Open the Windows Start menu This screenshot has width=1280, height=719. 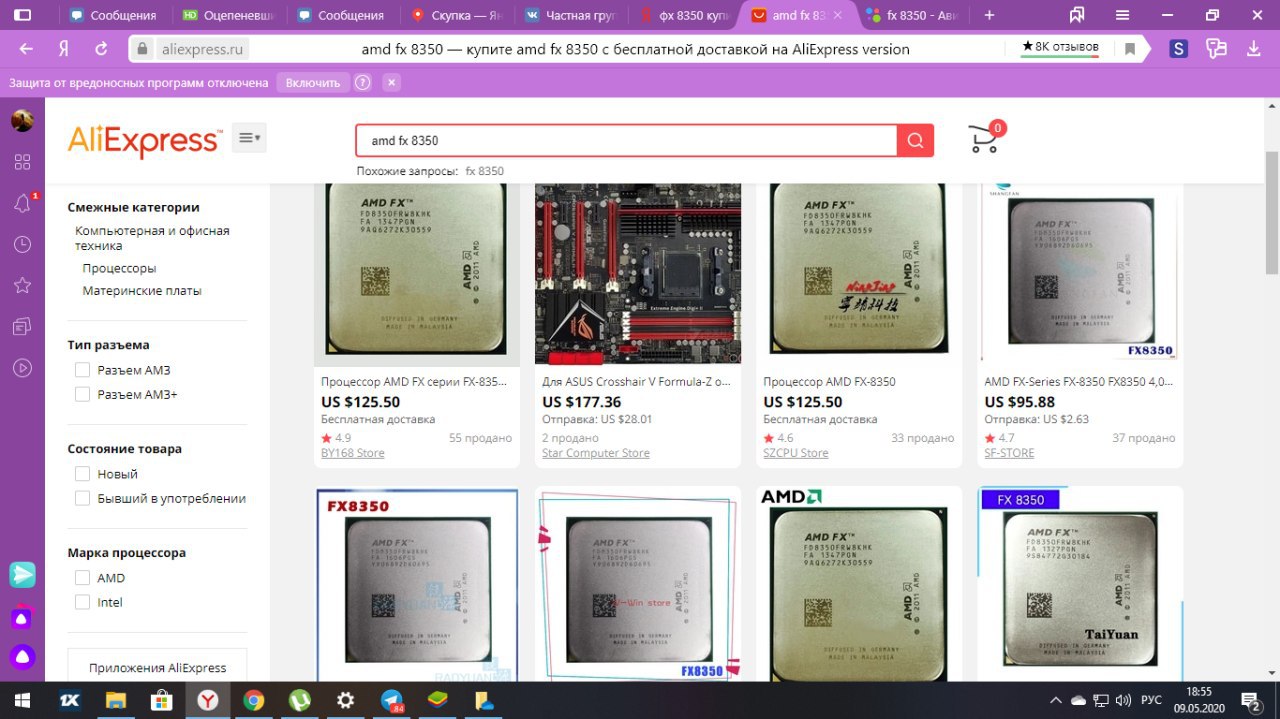tap(22, 700)
